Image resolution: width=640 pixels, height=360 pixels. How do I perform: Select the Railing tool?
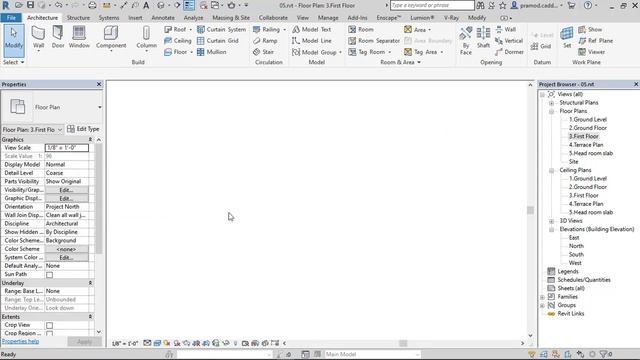269,29
